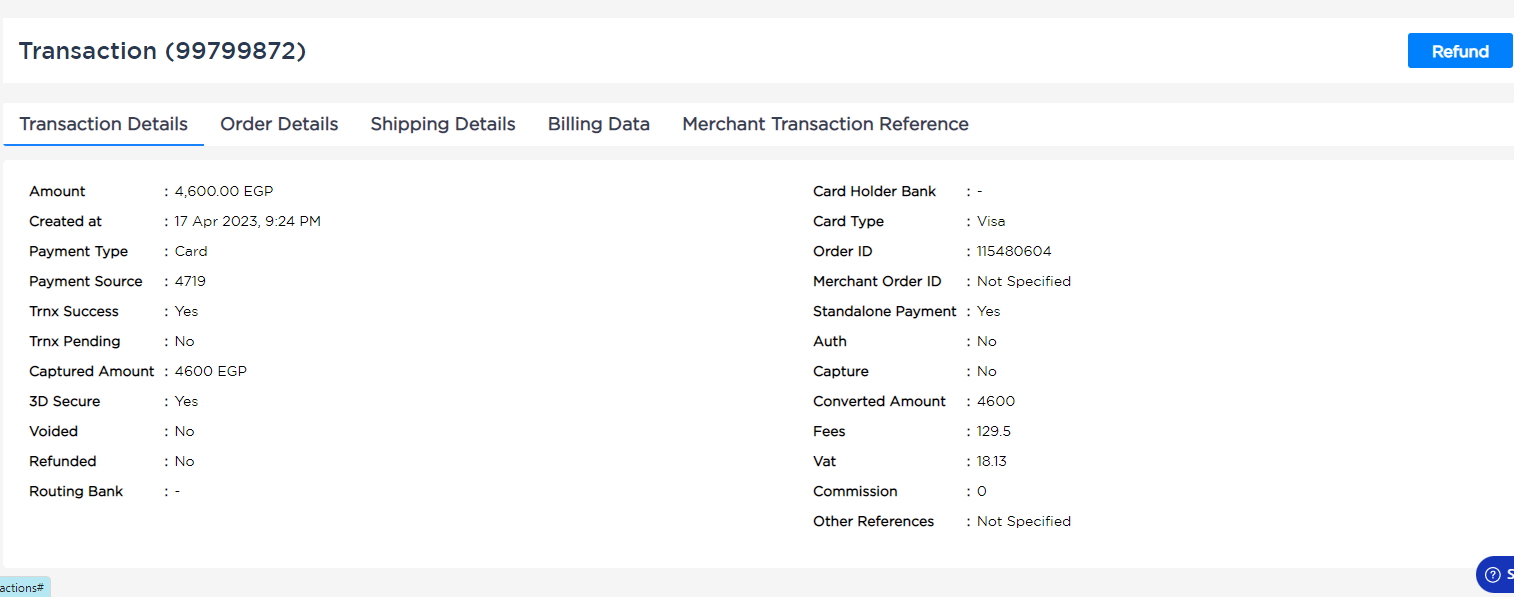Go to Merchant Transaction Reference tab
This screenshot has height=597, width=1514.
tap(825, 124)
